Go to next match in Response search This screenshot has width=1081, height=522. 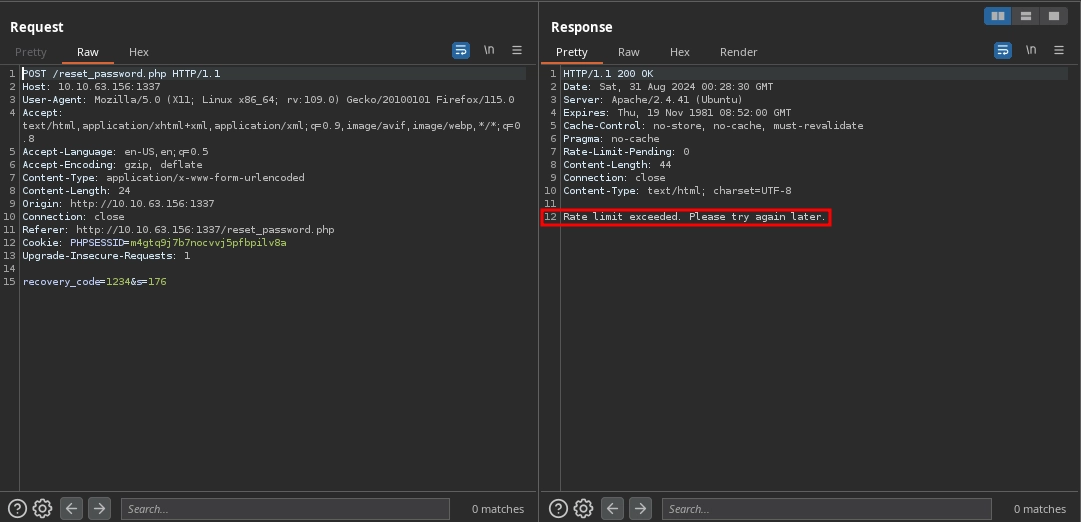pyautogui.click(x=640, y=508)
